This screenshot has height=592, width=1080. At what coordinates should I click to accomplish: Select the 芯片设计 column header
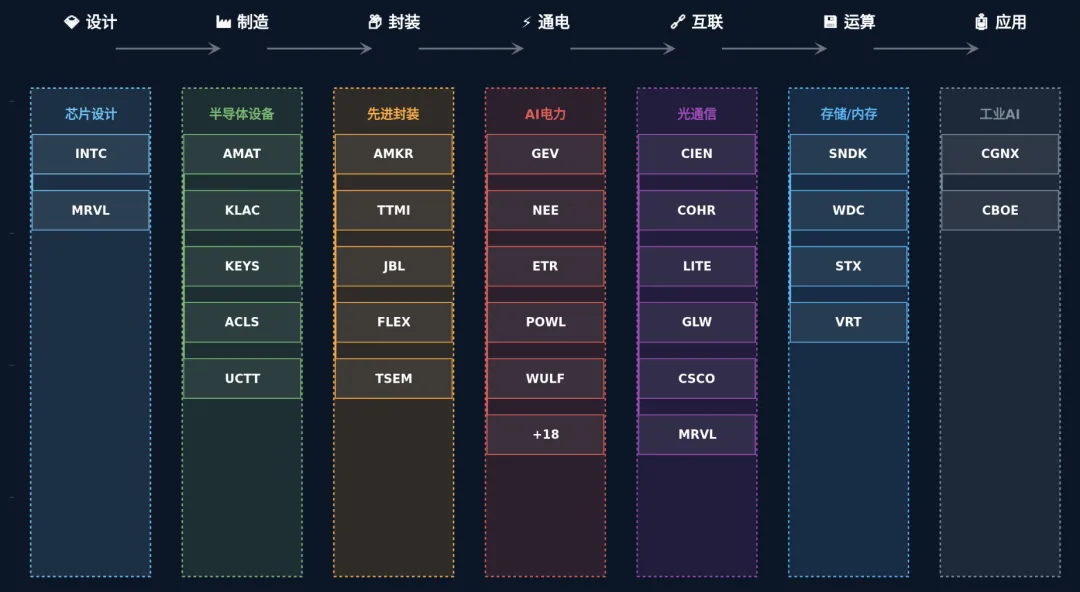91,114
